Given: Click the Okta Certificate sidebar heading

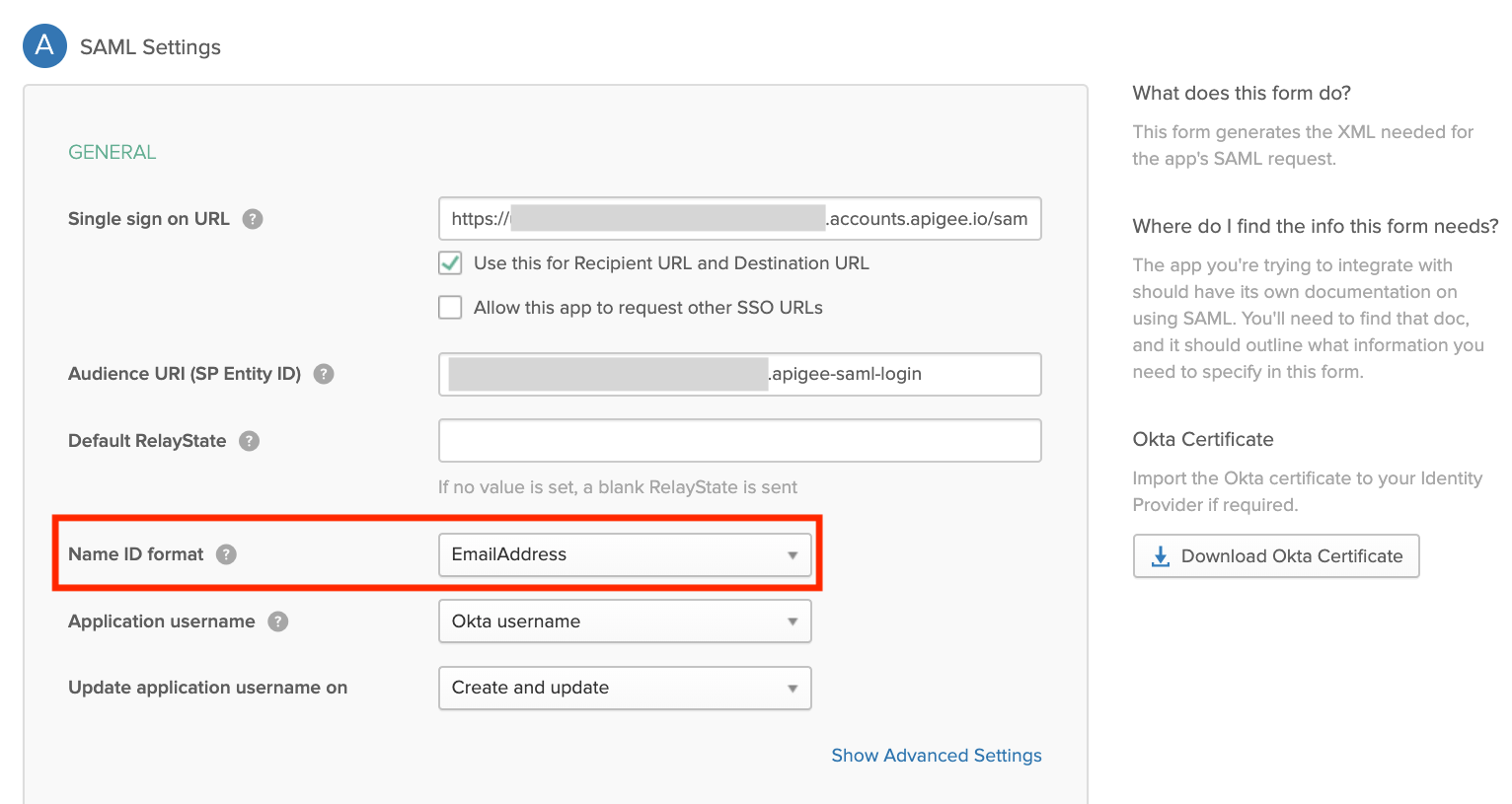Looking at the screenshot, I should pyautogui.click(x=1202, y=439).
